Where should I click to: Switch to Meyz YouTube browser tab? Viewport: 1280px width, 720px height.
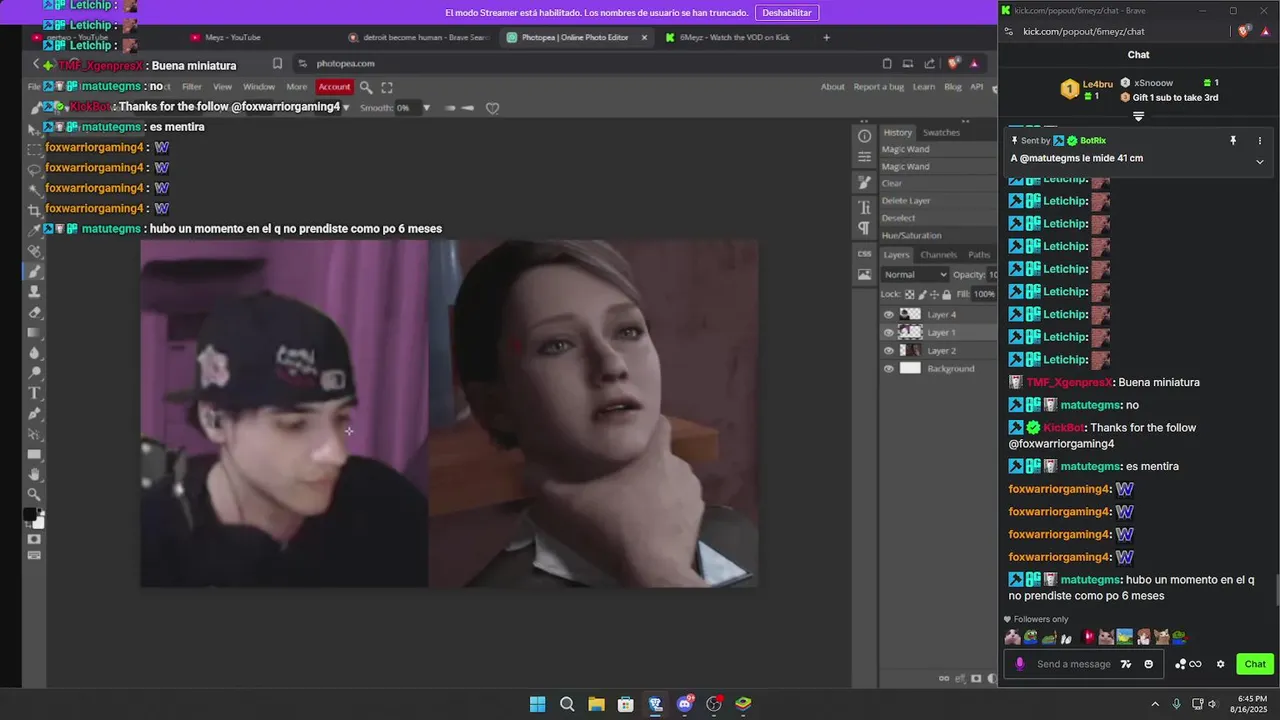(232, 37)
